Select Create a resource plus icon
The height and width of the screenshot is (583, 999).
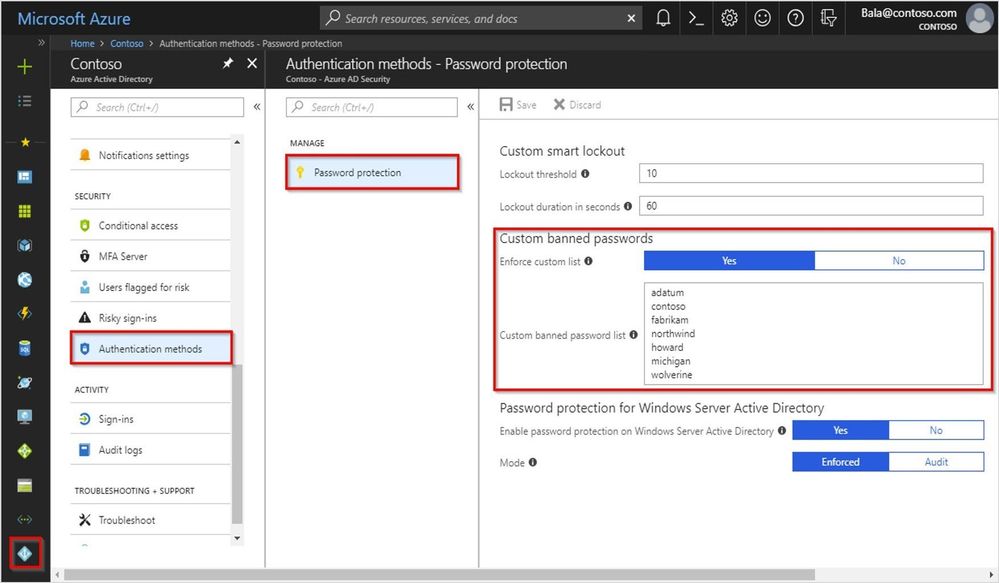pyautogui.click(x=24, y=68)
